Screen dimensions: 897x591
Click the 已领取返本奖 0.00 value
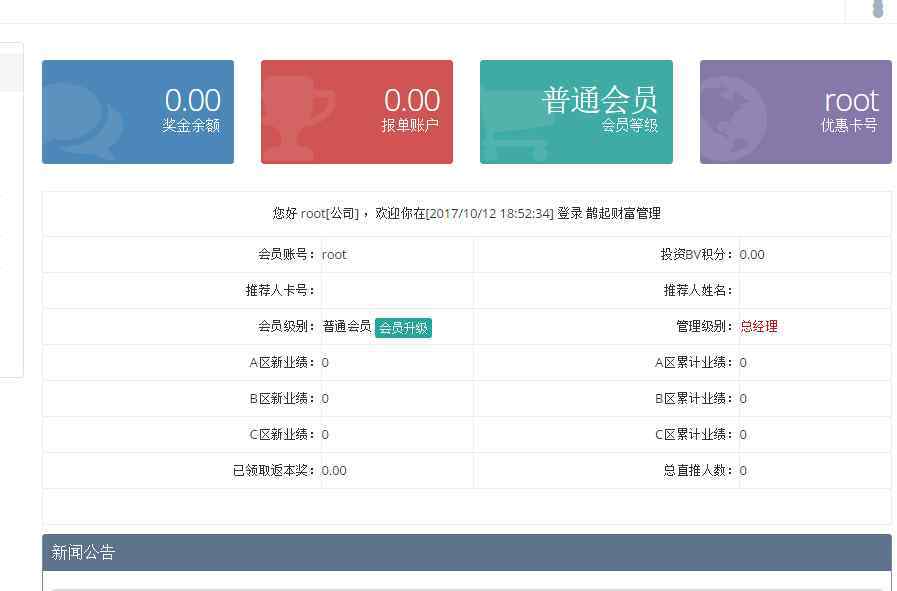click(334, 470)
